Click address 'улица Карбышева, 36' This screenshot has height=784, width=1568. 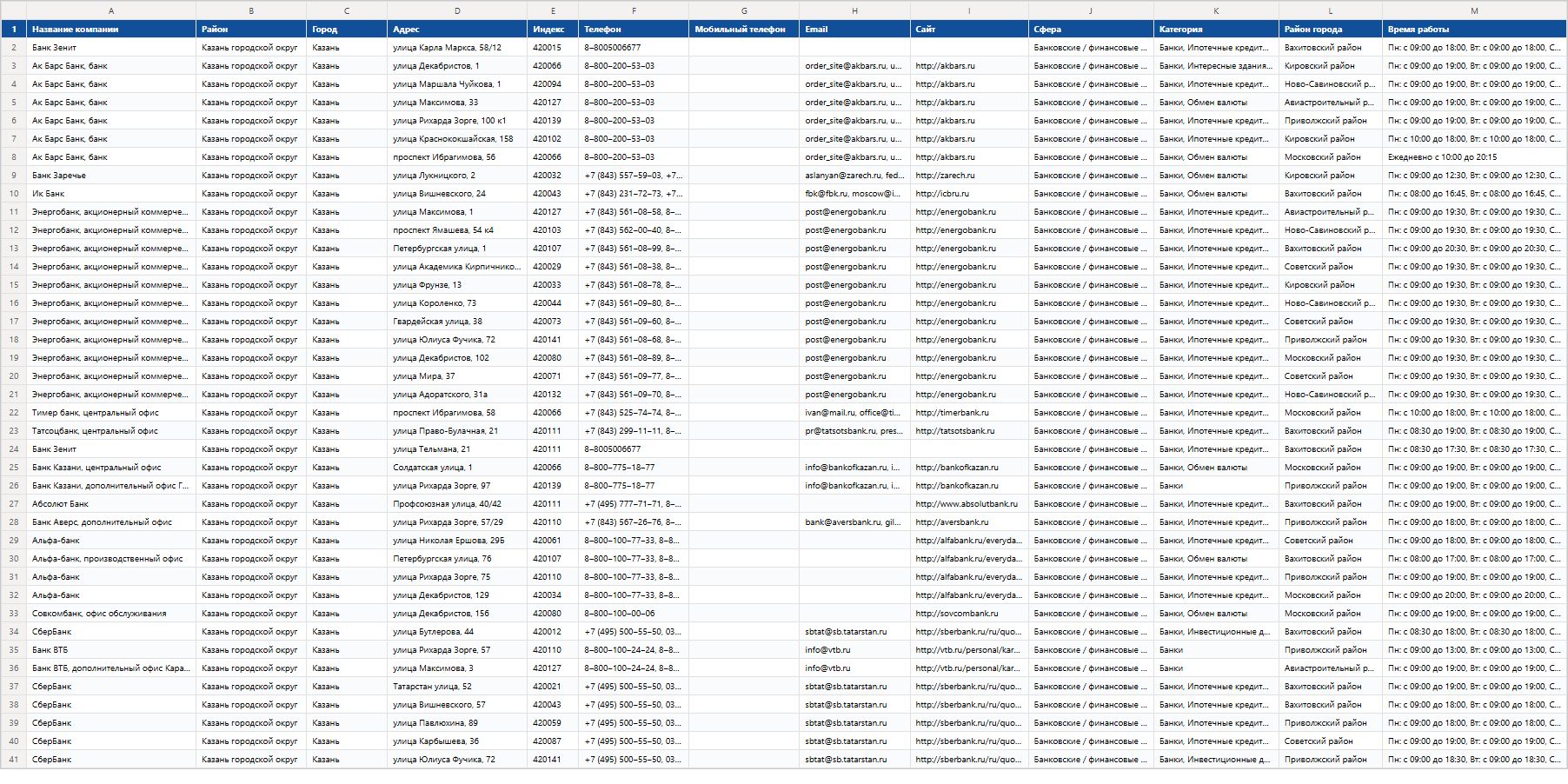(x=457, y=741)
